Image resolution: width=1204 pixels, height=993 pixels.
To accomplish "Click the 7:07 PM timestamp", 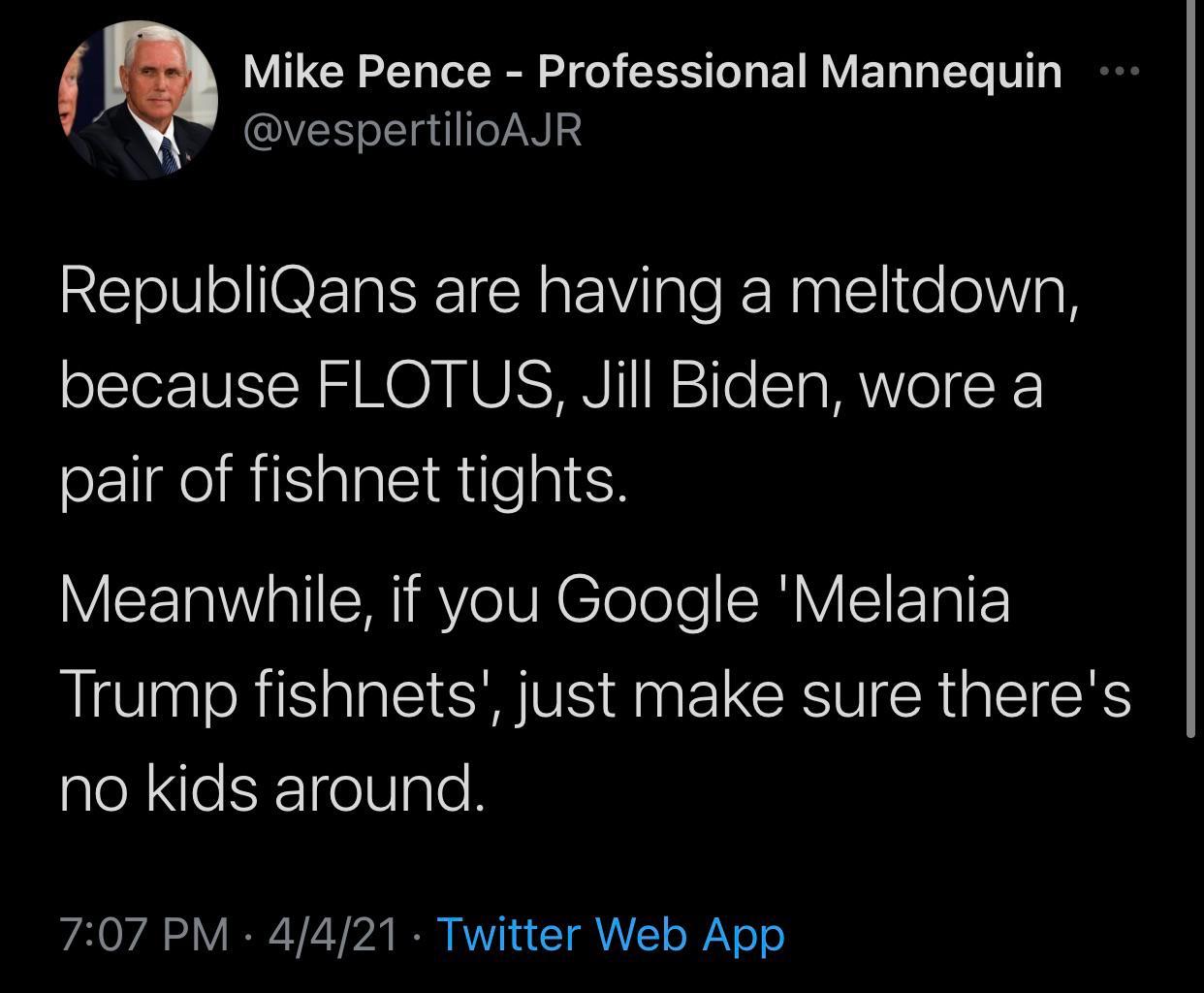I will click(144, 934).
